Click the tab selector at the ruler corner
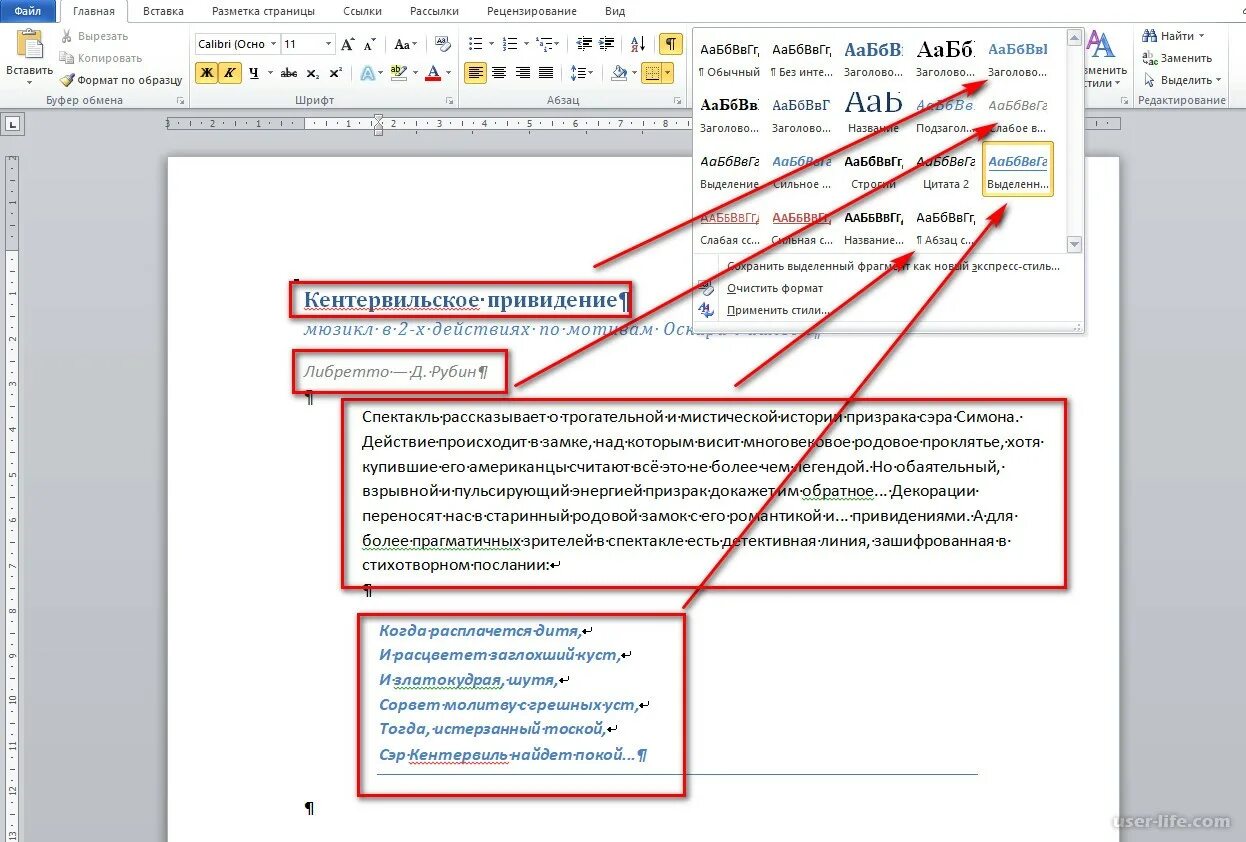 point(13,124)
